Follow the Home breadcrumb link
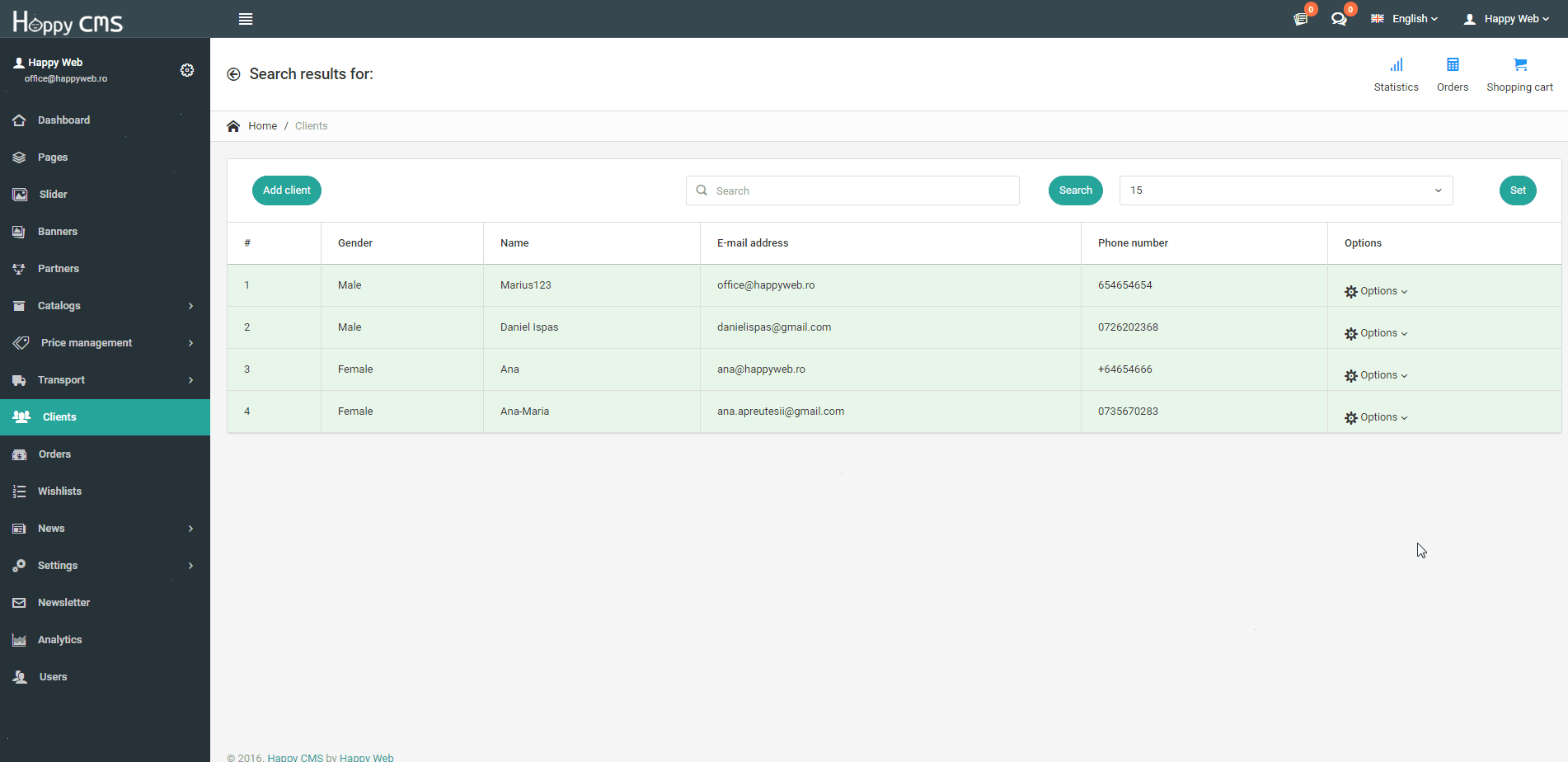1568x762 pixels. [262, 126]
